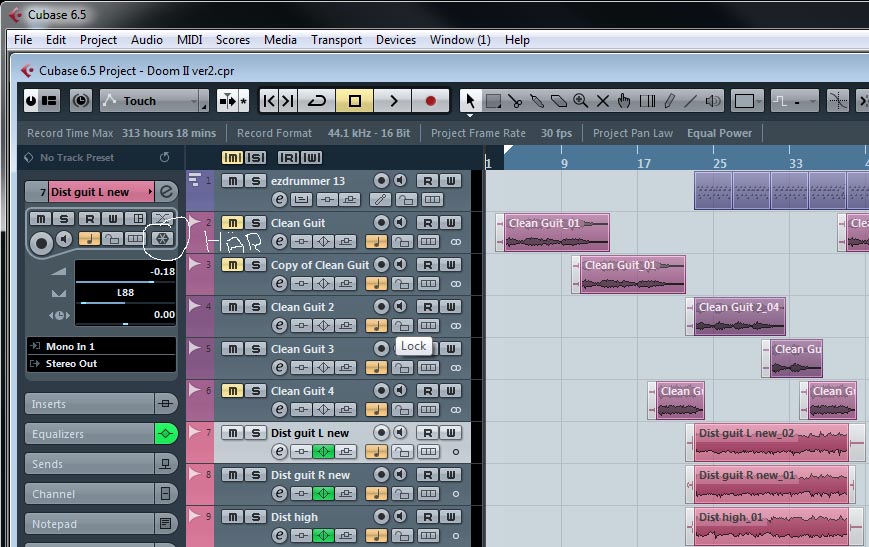Open the MIDI menu
This screenshot has height=547, width=869.
coord(189,40)
